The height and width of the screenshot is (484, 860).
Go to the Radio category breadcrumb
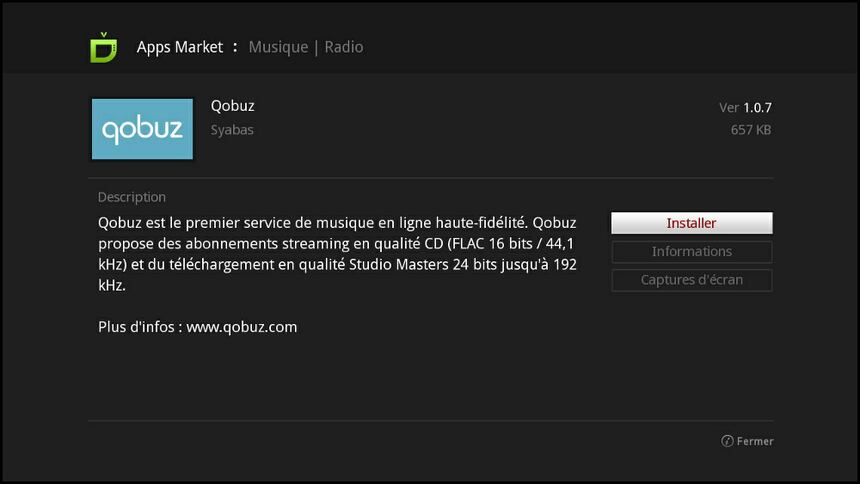(x=343, y=47)
